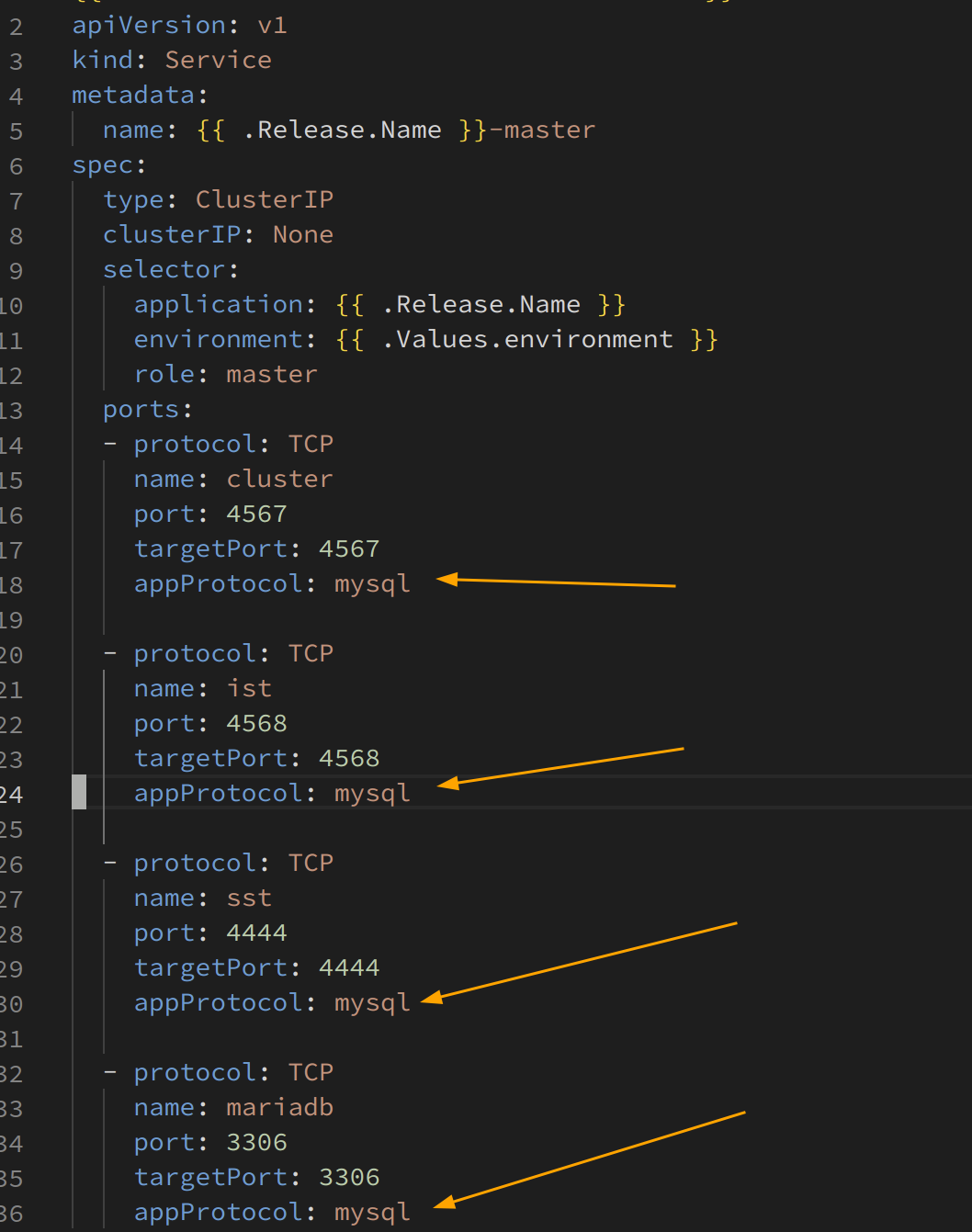This screenshot has height=1232, width=972.
Task: Click 'port: 4444' line
Action: (x=210, y=932)
